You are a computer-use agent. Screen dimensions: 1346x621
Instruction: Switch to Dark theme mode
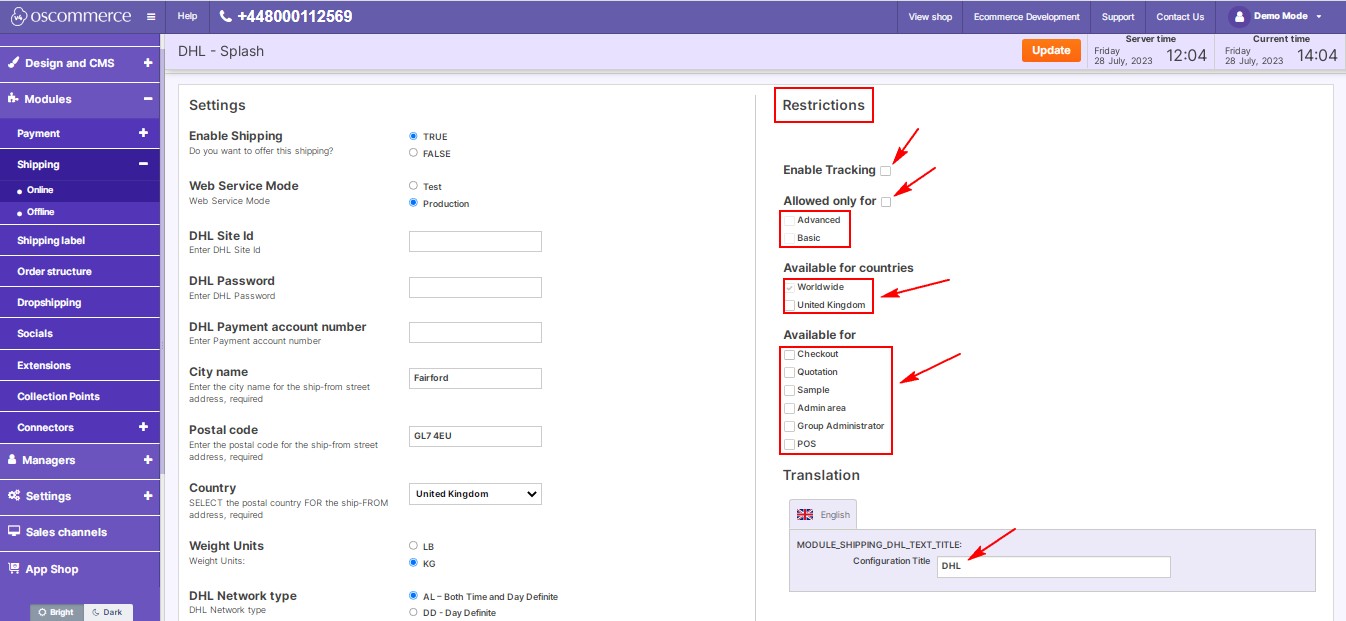click(107, 612)
